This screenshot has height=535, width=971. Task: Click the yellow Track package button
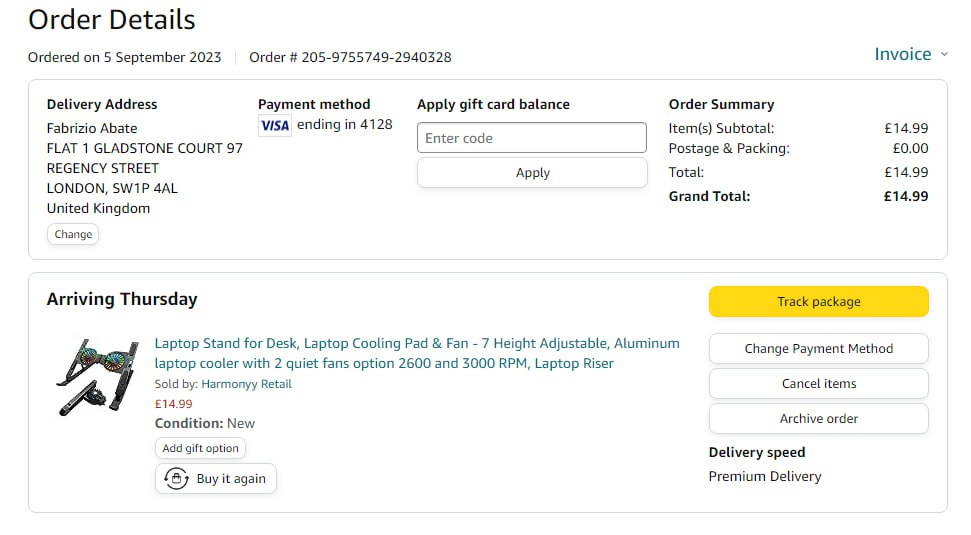tap(818, 302)
